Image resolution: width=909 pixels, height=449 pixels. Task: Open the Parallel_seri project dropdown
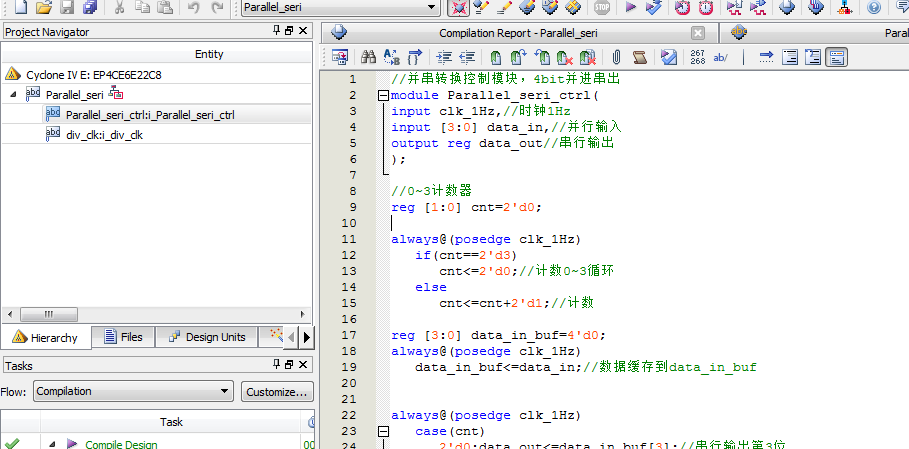pos(432,8)
